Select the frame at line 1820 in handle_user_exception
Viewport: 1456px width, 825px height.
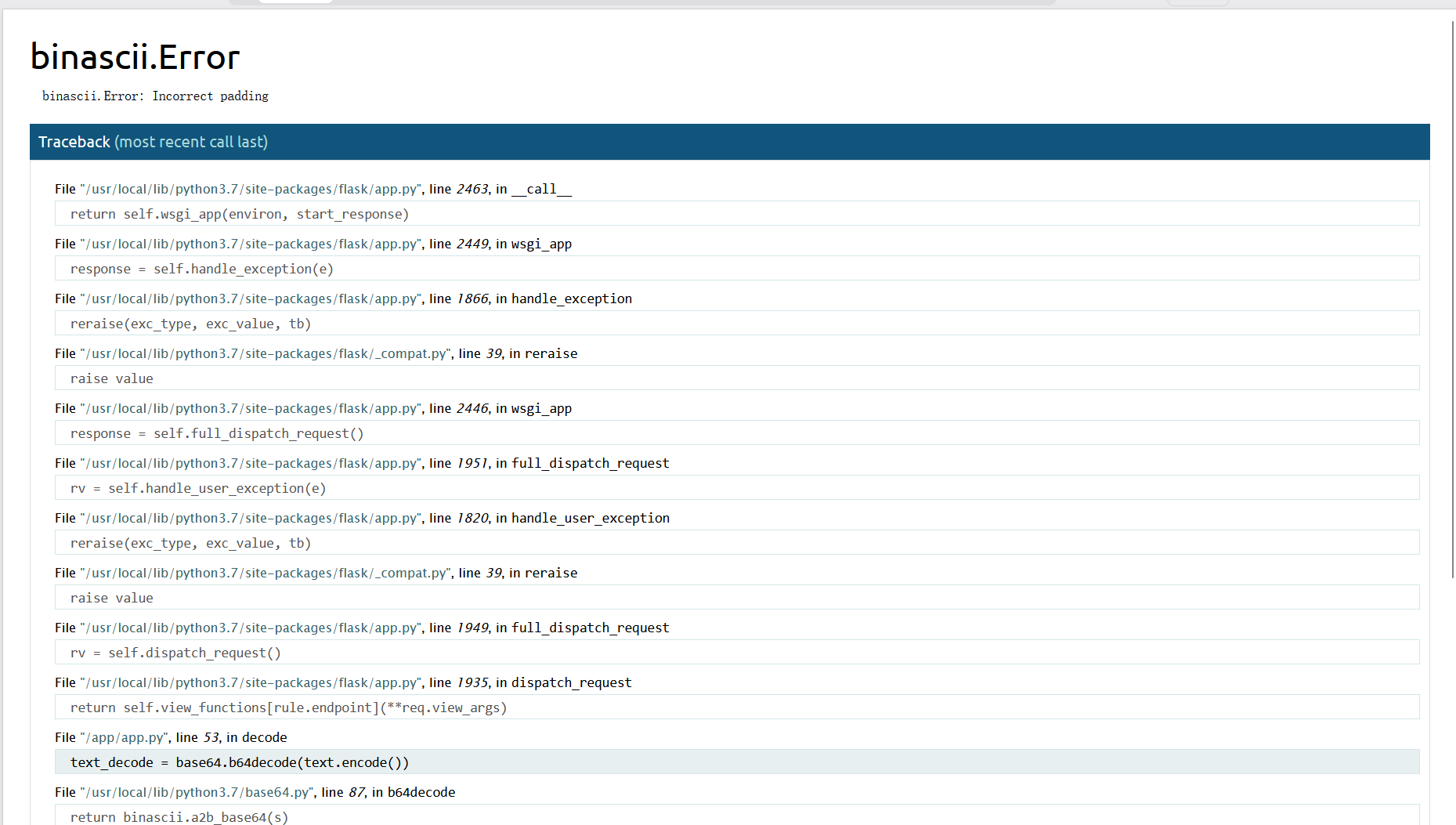tap(361, 518)
